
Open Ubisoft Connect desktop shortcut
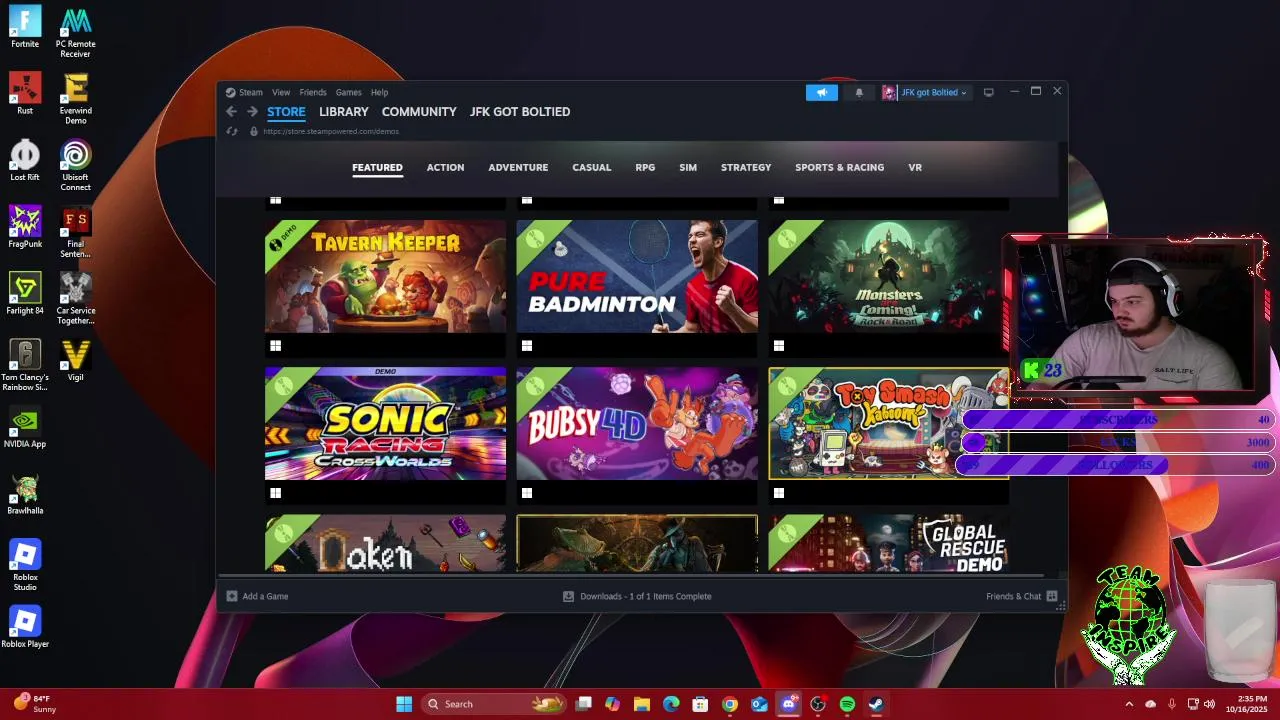pyautogui.click(x=76, y=165)
